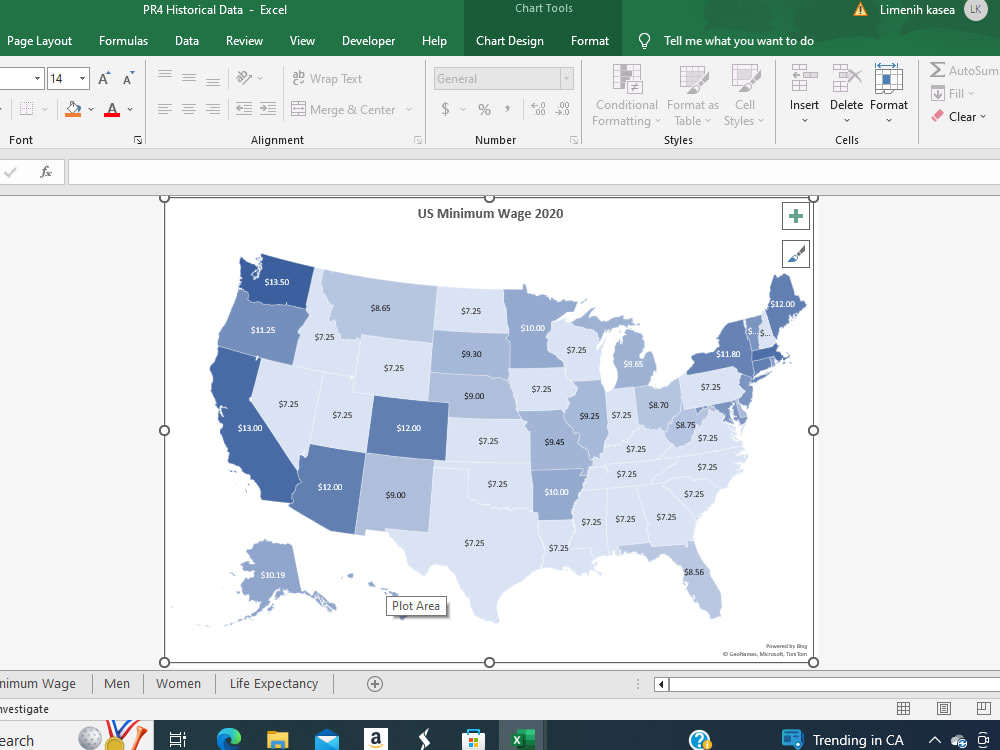
Task: Decrease font size with the smaller A
Action: point(128,78)
